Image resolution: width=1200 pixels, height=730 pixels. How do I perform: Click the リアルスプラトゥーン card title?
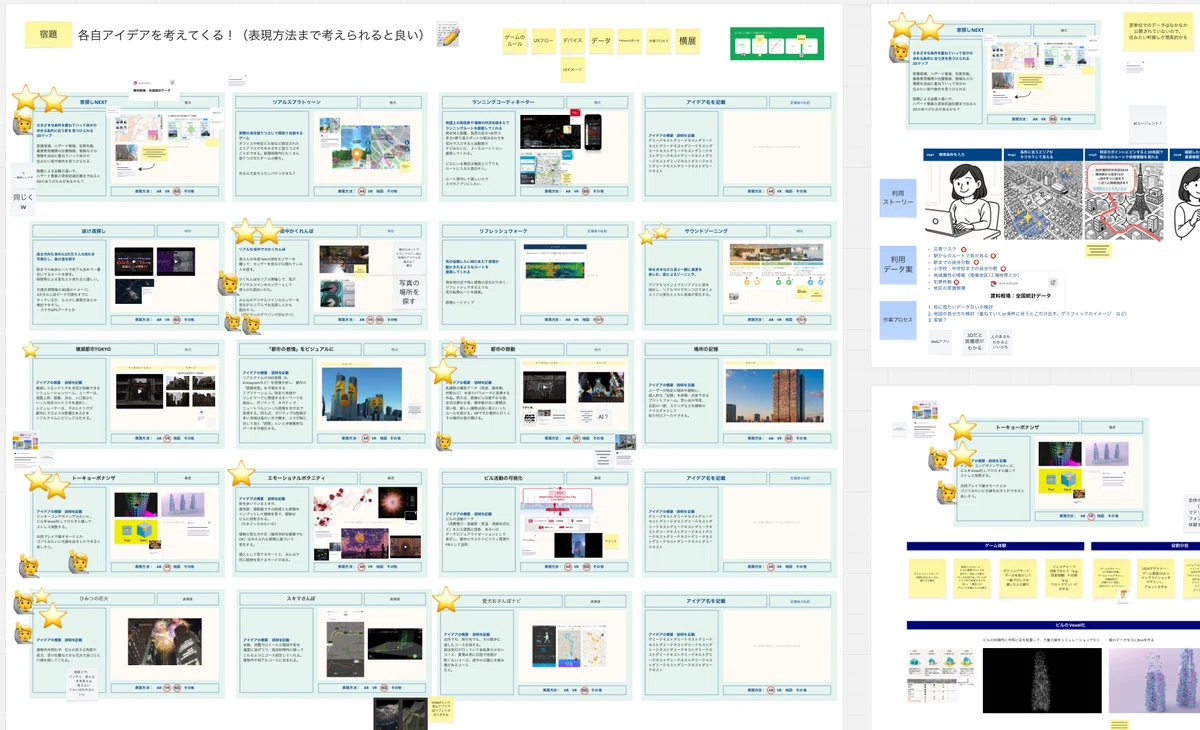coord(296,102)
